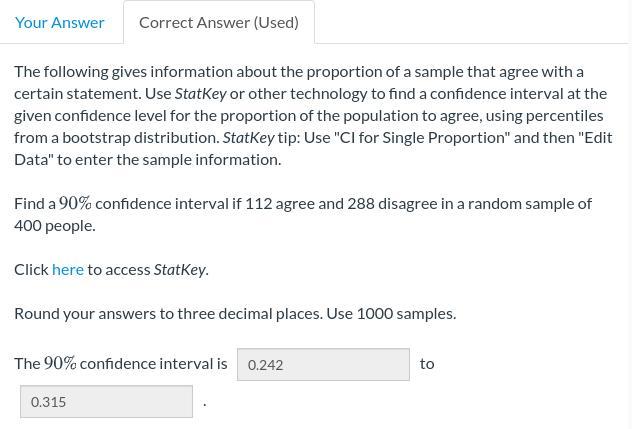The image size is (632, 429).
Task: Open the 'here' link to StatKey
Action: (x=68, y=269)
